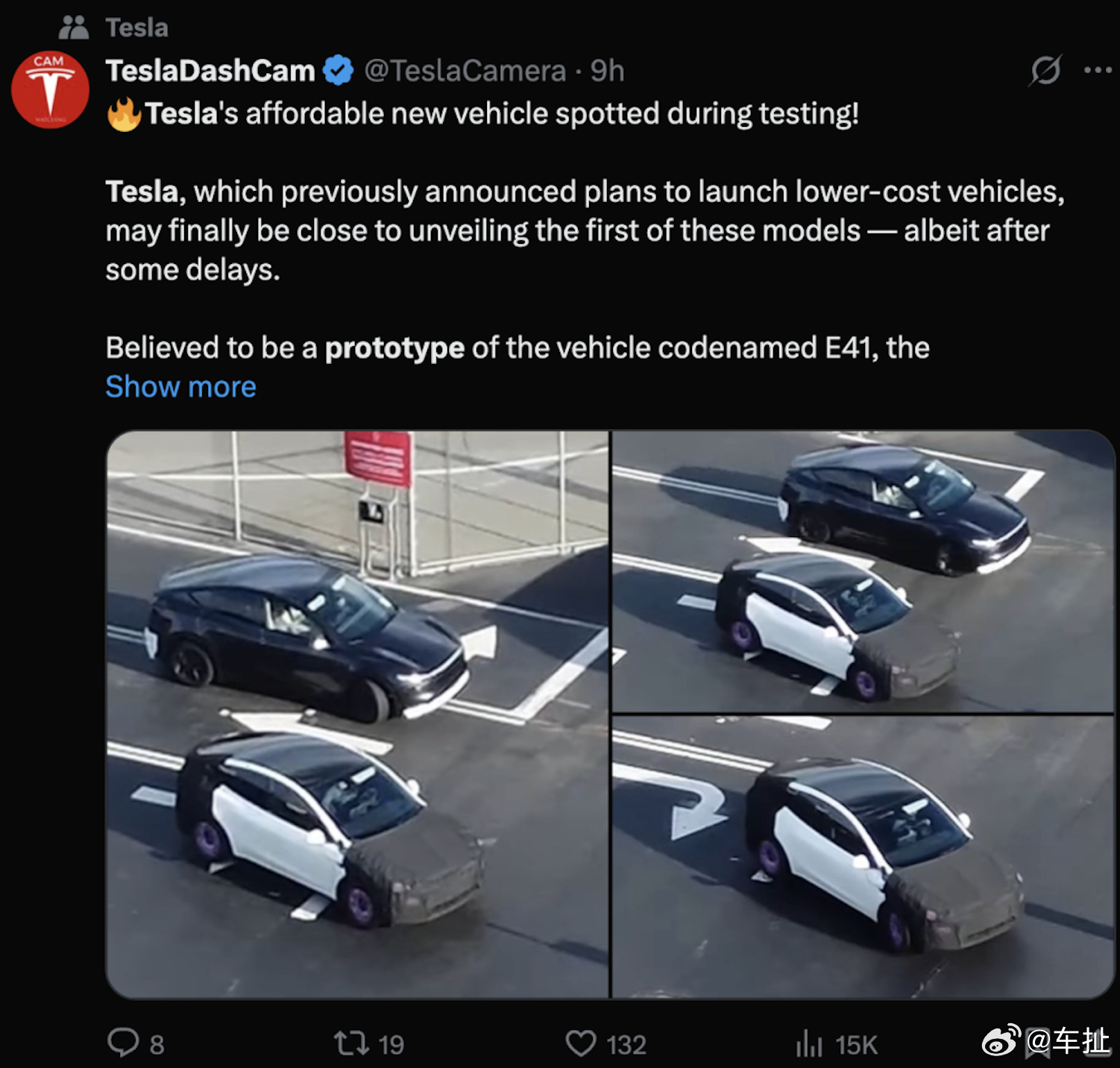Open the Grok explain-post icon

1045,71
